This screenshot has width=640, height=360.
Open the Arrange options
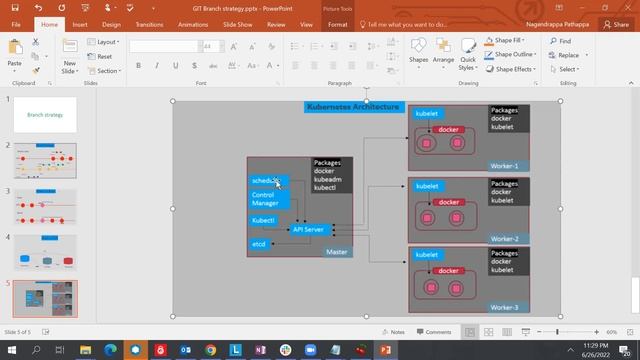click(x=443, y=54)
